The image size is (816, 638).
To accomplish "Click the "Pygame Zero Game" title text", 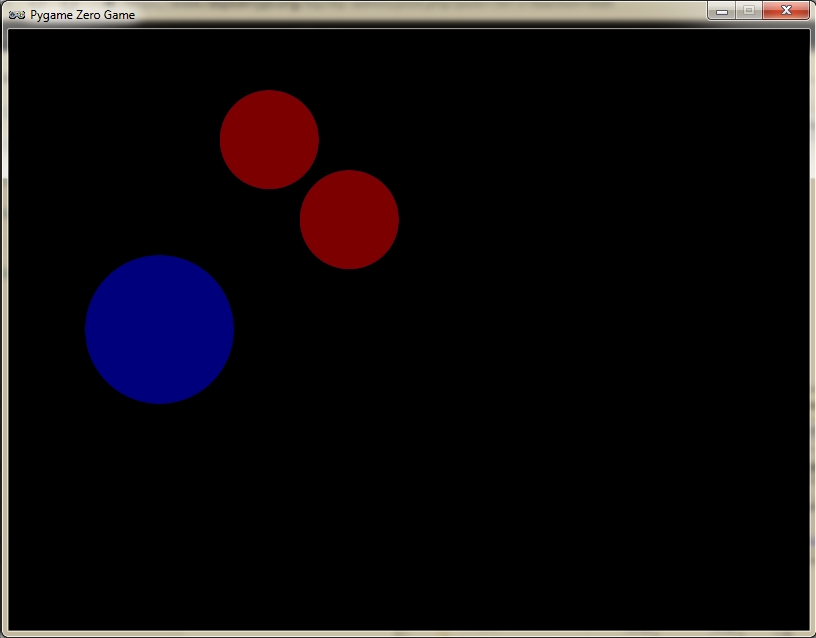I will pos(82,15).
